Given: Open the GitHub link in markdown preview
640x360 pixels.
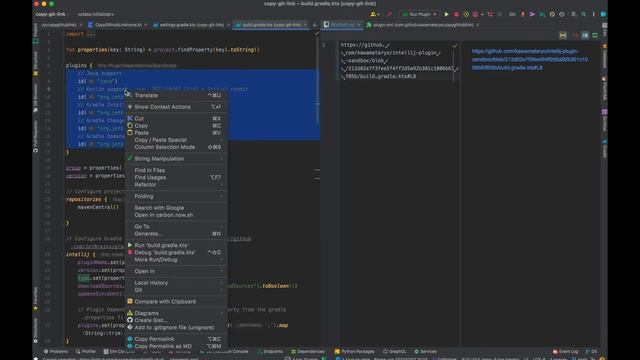Looking at the screenshot, I should [529, 59].
